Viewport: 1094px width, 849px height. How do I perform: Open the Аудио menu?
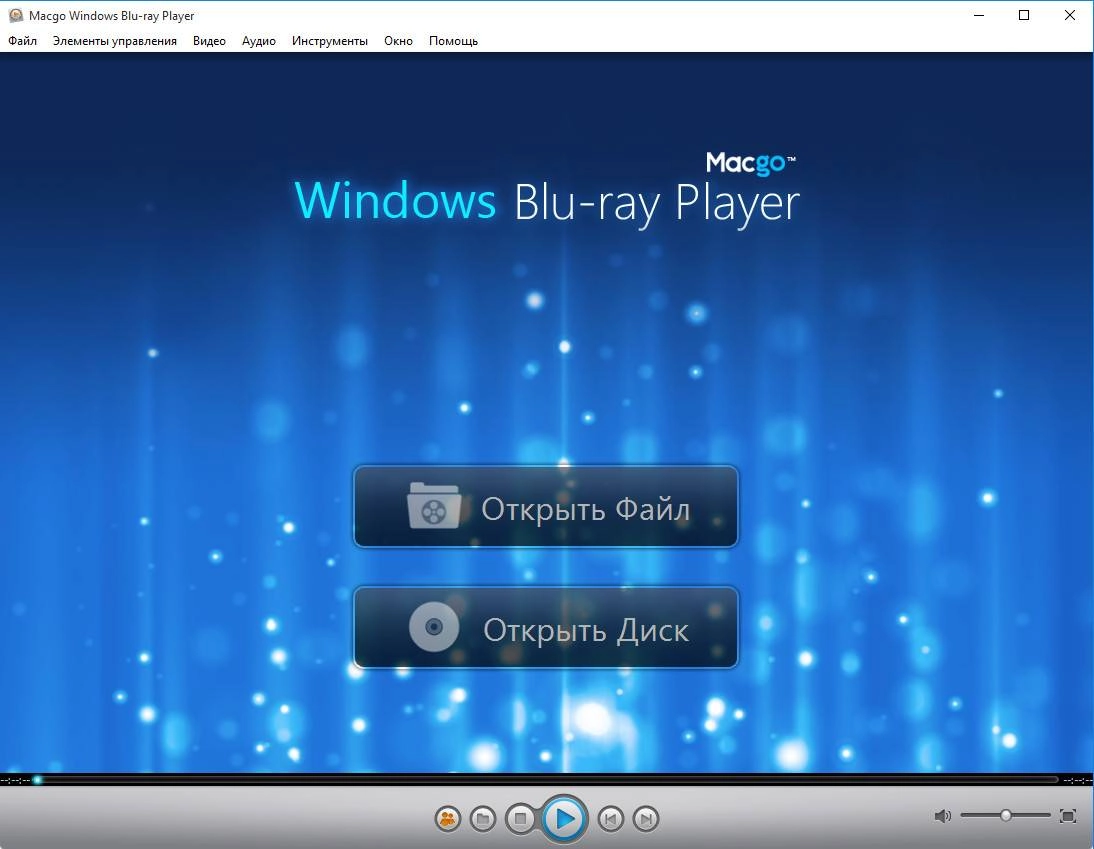point(259,40)
